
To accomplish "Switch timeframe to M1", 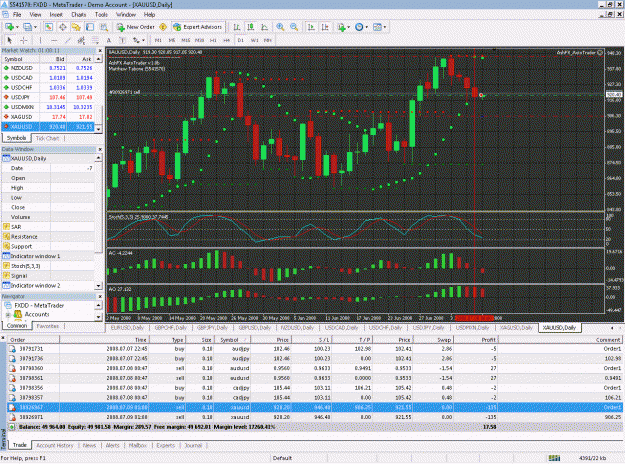I will (x=158, y=40).
